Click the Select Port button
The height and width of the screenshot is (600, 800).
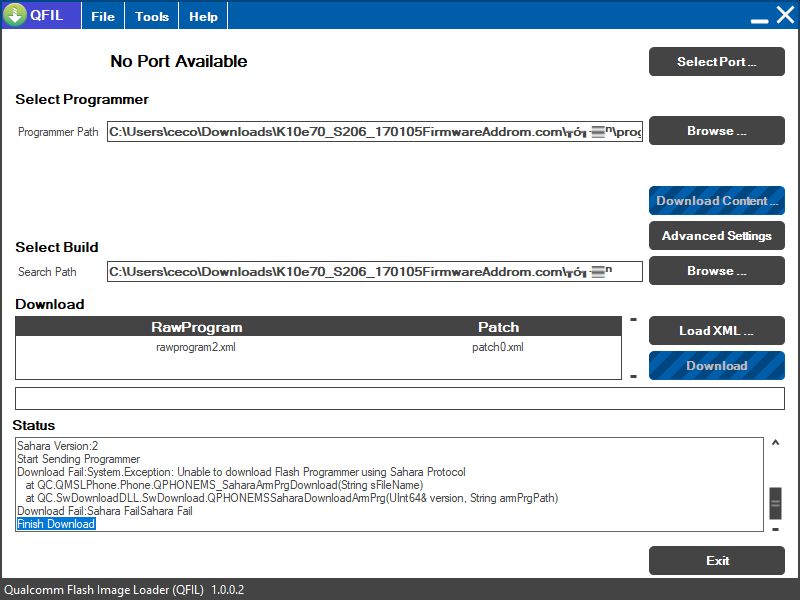click(x=716, y=62)
